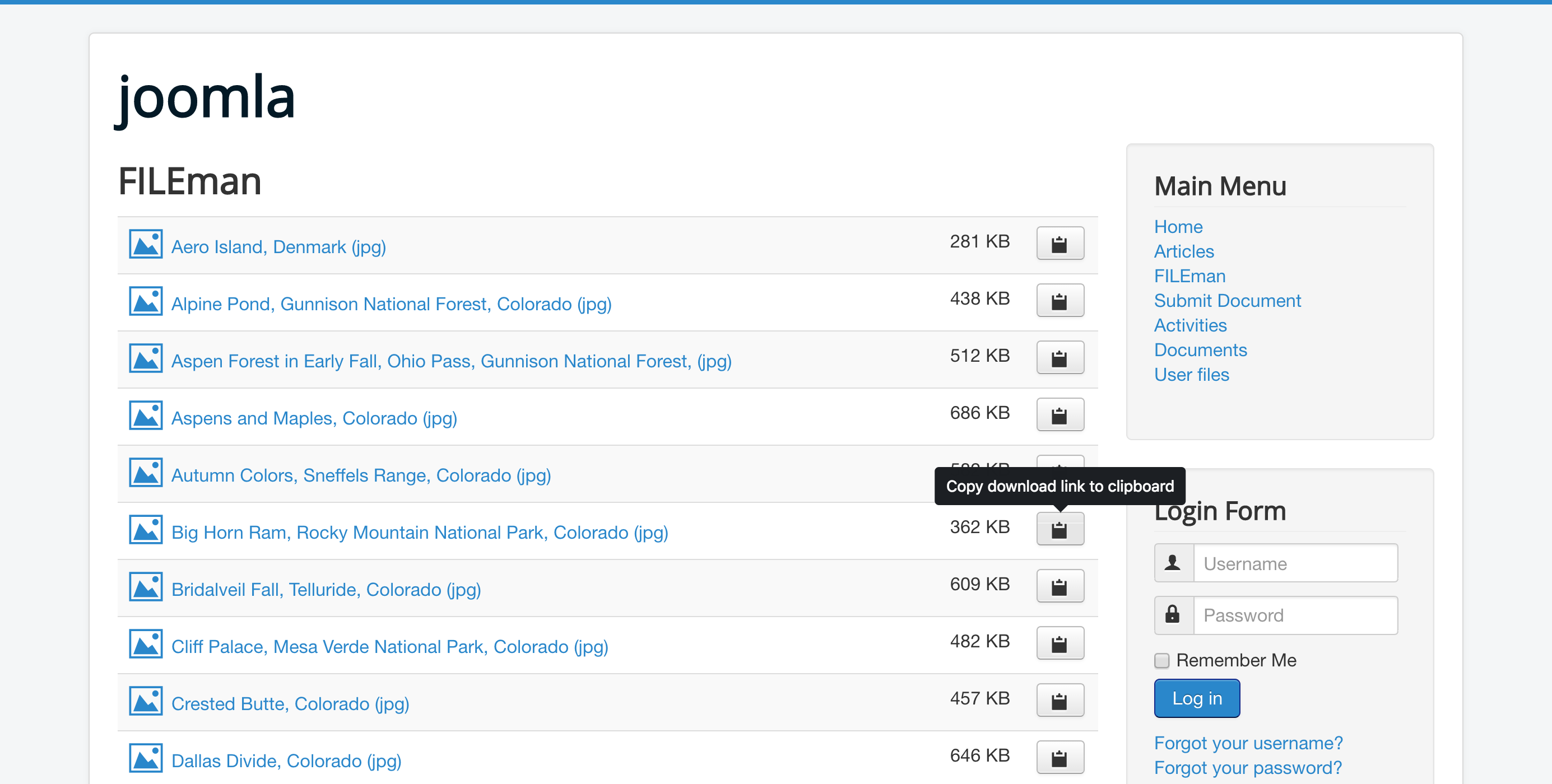
Task: Click the Log in button
Action: pos(1197,698)
